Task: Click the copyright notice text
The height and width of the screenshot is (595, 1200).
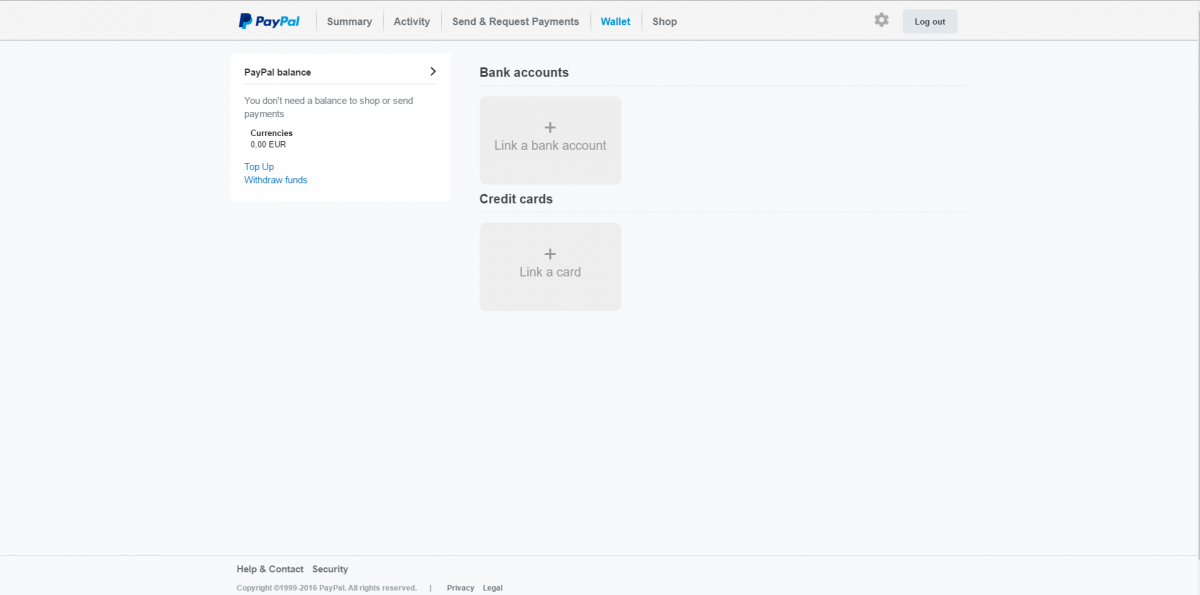Action: click(327, 588)
